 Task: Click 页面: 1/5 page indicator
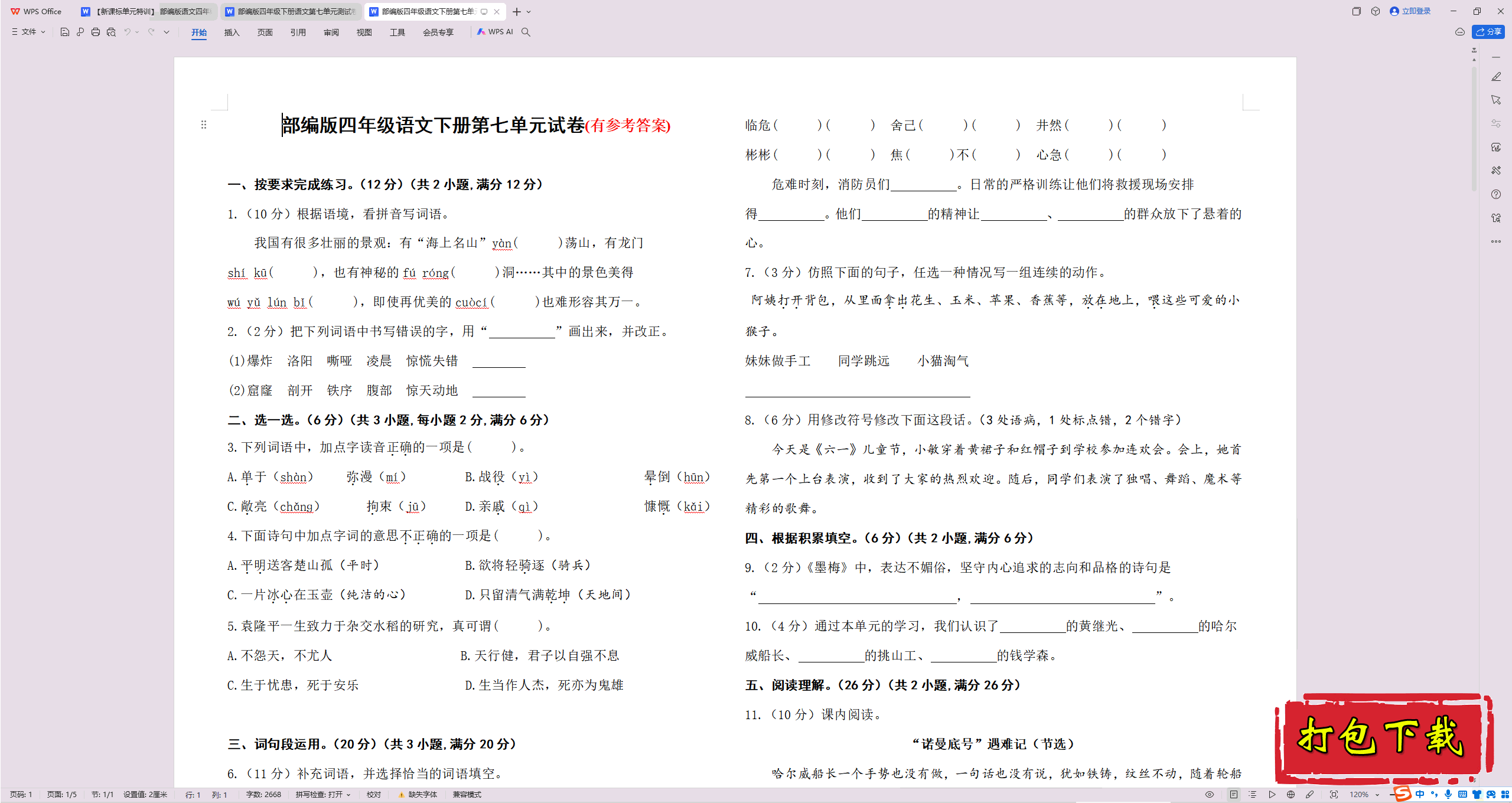(x=62, y=795)
